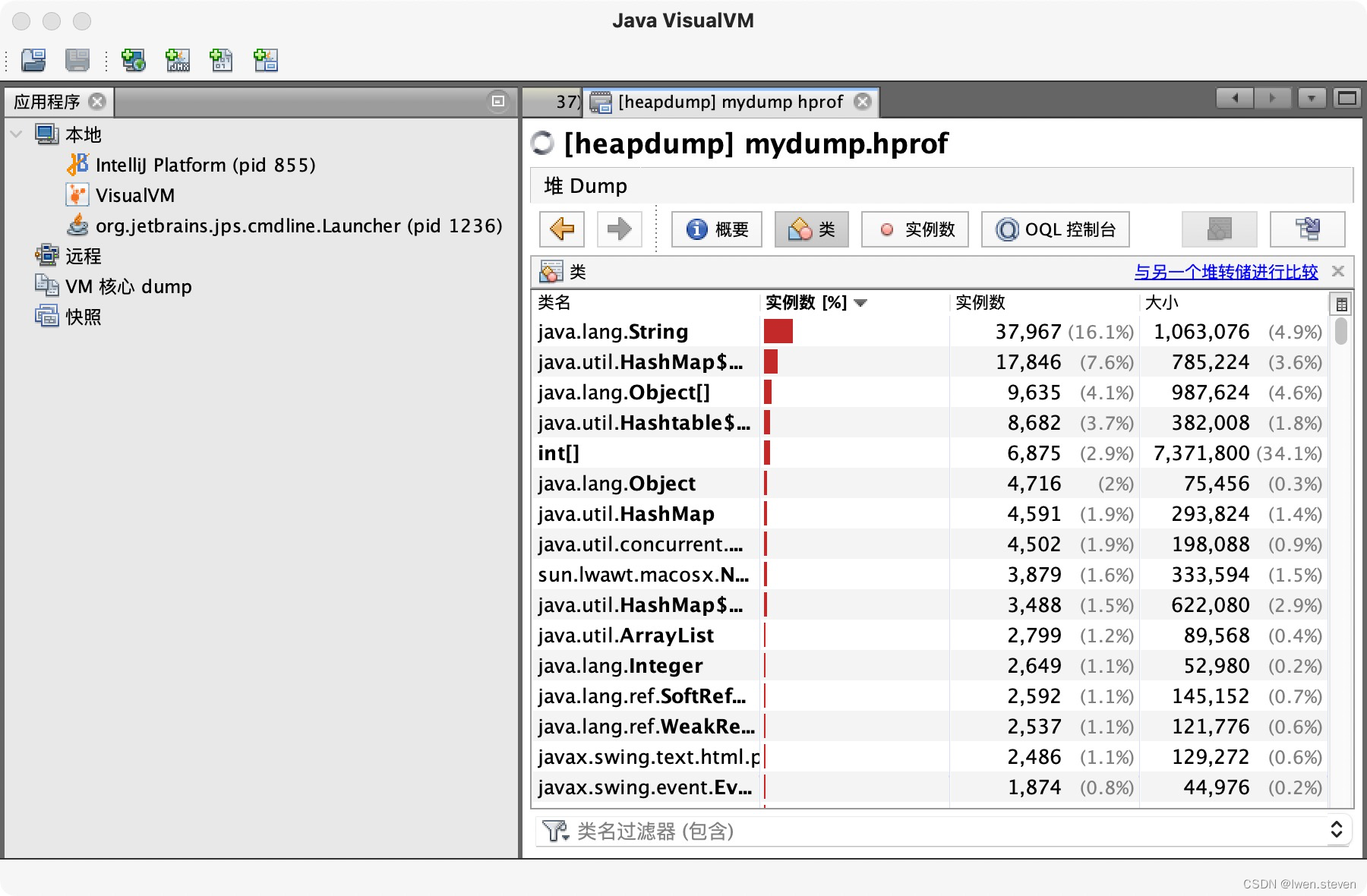1367x896 pixels.
Task: Click the Load snapshot toolbar icon
Action: click(x=33, y=60)
